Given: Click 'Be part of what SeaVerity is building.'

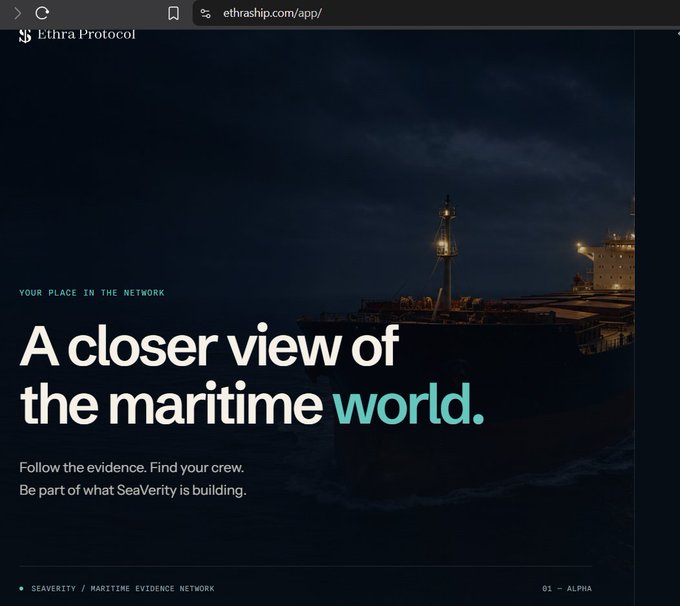Looking at the screenshot, I should 133,490.
